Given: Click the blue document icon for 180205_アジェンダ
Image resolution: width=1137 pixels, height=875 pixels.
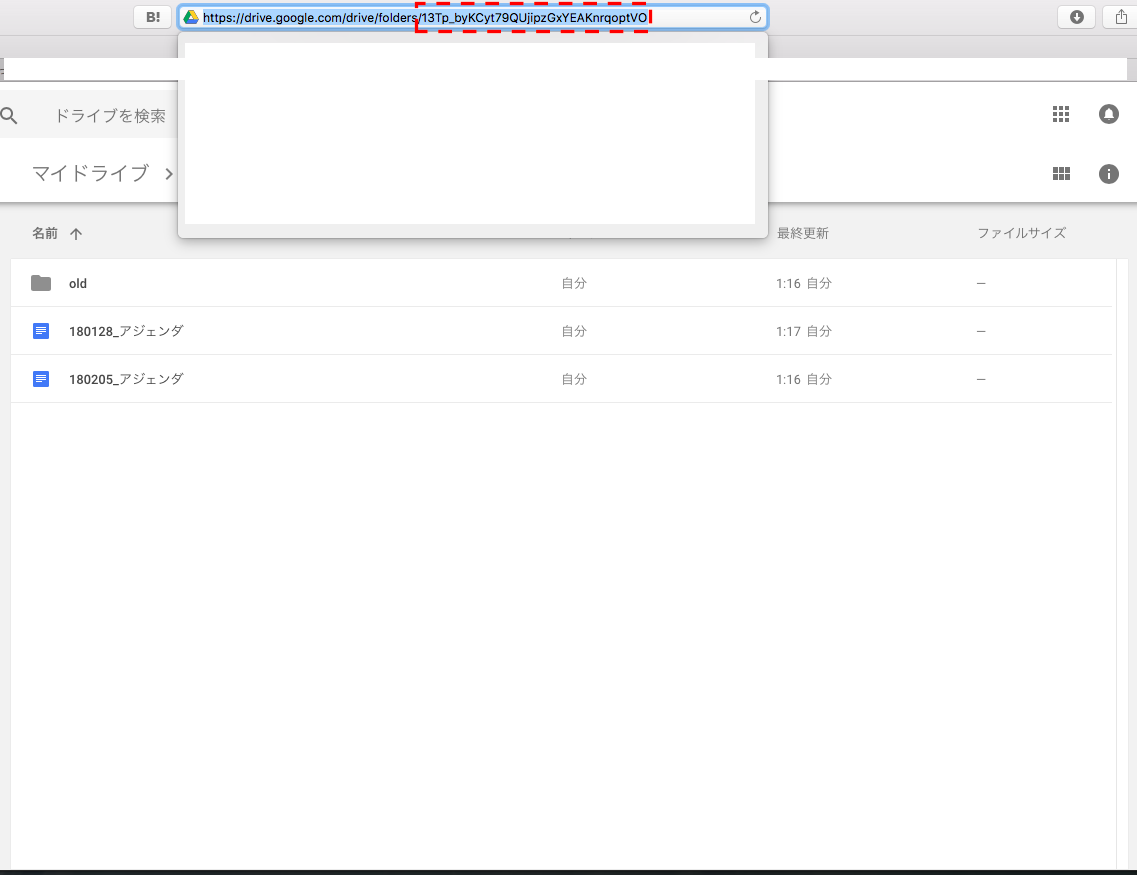Looking at the screenshot, I should pos(41,379).
